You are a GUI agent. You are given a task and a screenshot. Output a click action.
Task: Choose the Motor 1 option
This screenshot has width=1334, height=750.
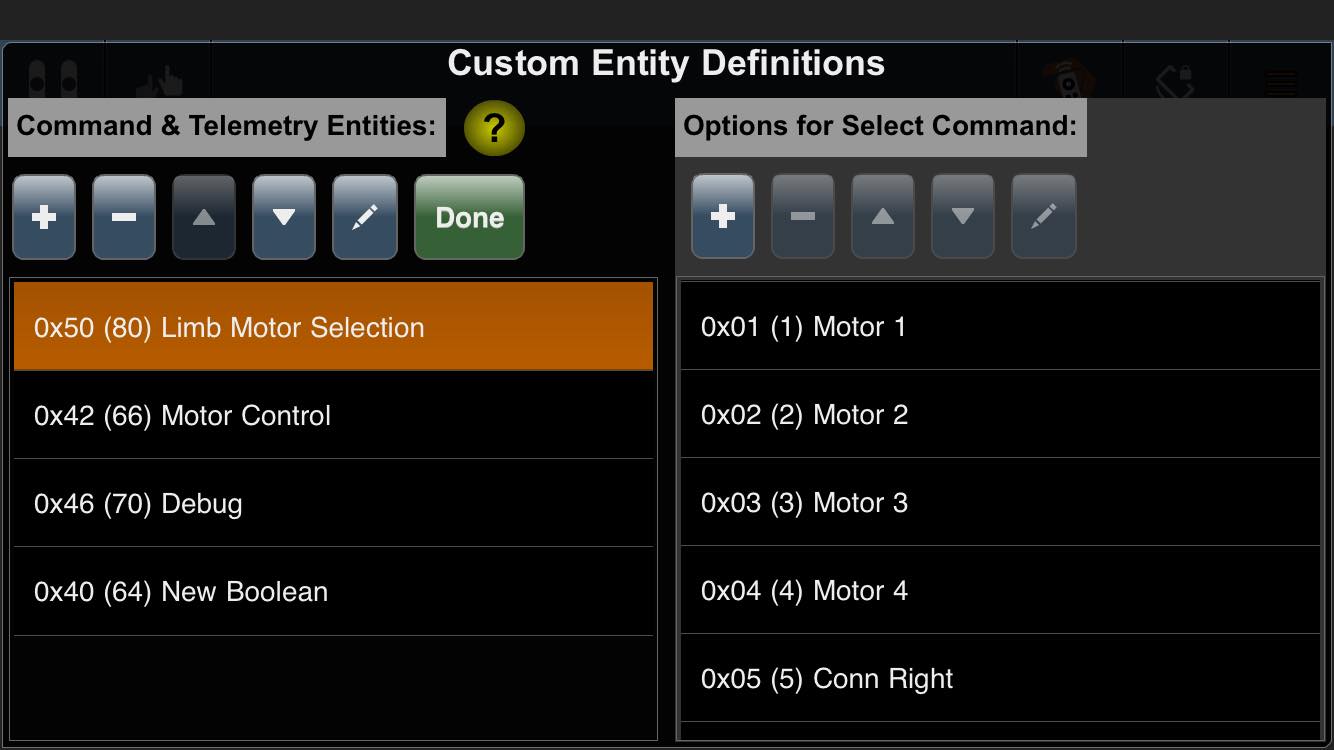[1000, 326]
